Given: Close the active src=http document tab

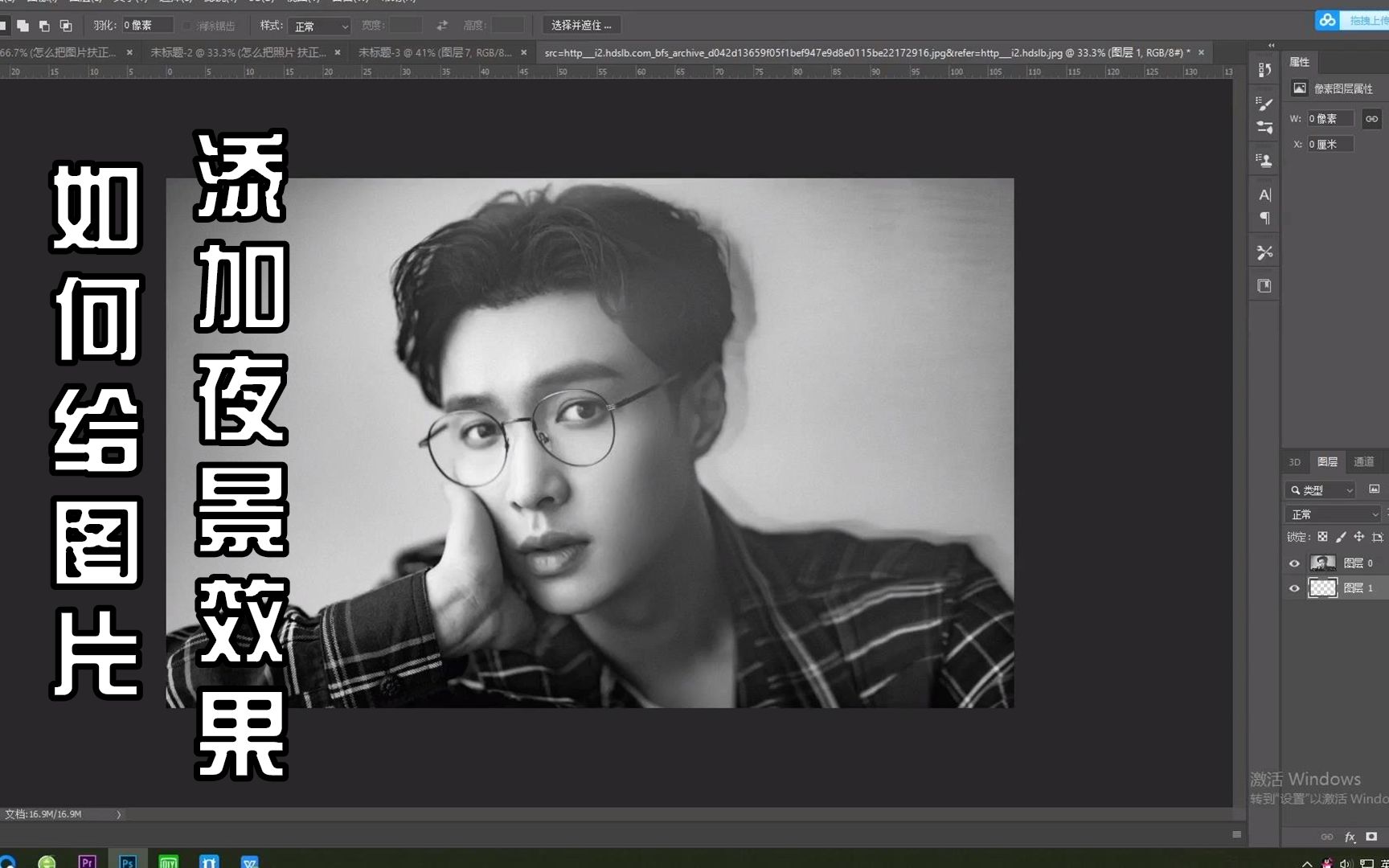Looking at the screenshot, I should (x=1202, y=52).
